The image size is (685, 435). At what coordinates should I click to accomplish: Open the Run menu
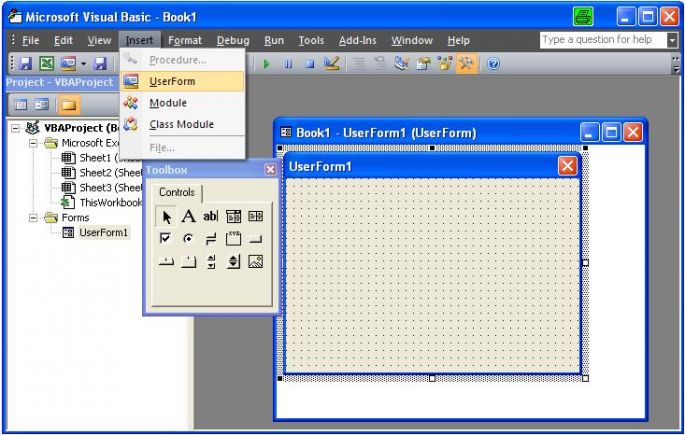coord(274,41)
